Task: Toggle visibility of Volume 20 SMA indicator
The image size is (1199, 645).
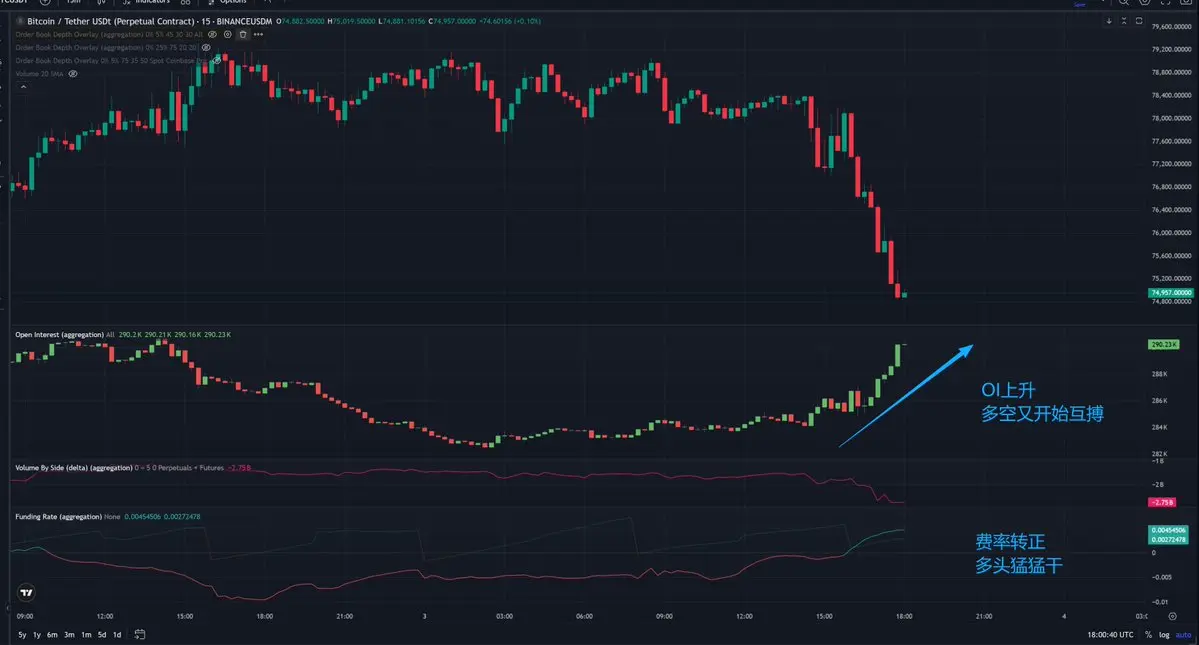Action: click(73, 74)
